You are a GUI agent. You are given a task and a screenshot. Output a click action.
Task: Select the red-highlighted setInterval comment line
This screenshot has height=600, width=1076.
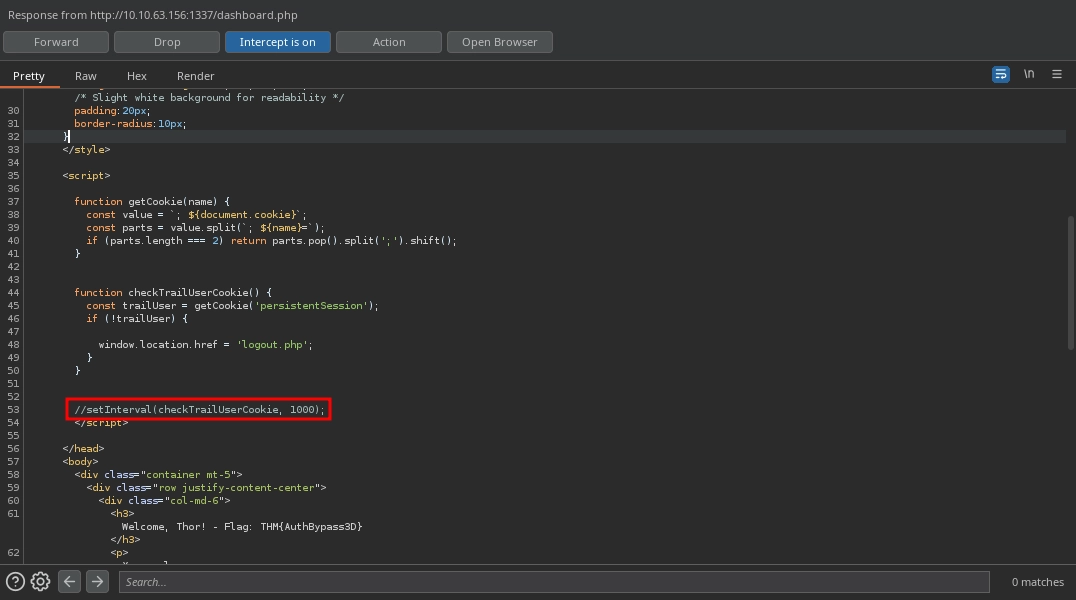point(199,409)
